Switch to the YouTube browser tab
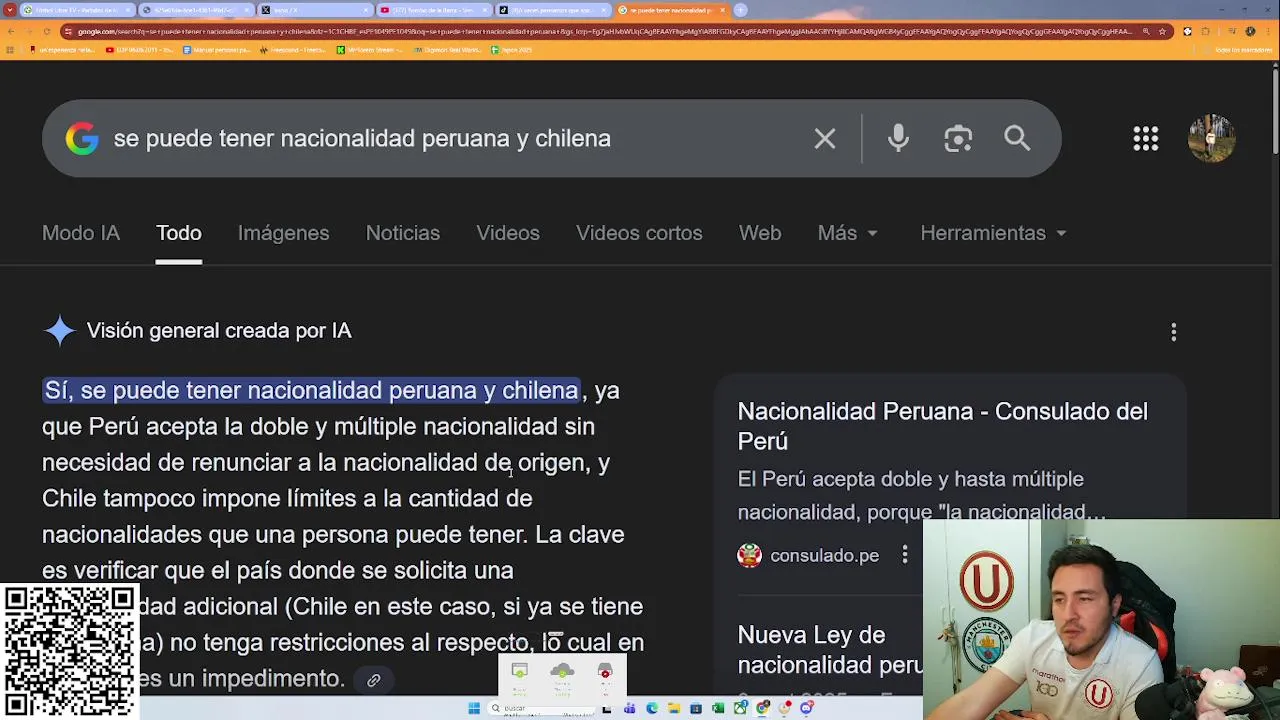This screenshot has width=1280, height=720. coord(433,10)
